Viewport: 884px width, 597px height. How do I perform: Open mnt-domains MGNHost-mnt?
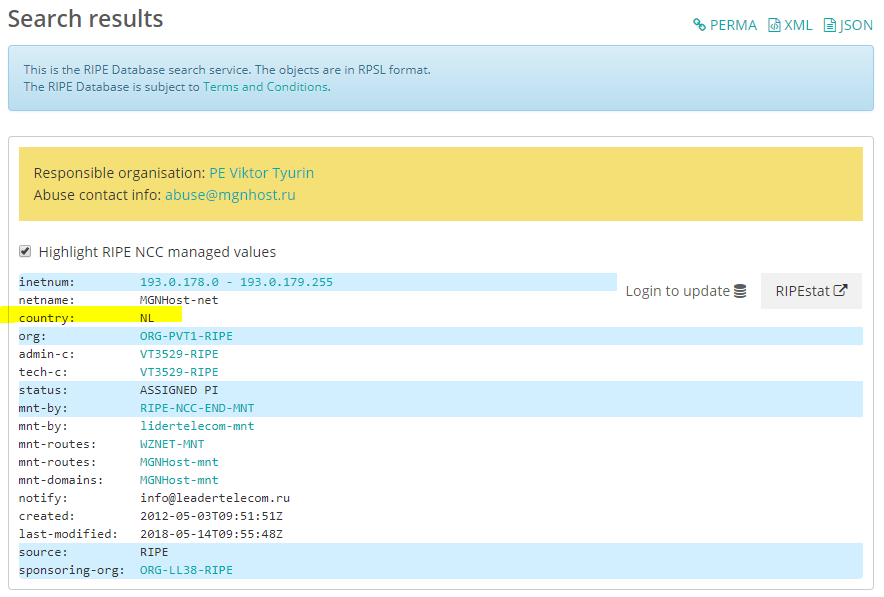click(179, 480)
